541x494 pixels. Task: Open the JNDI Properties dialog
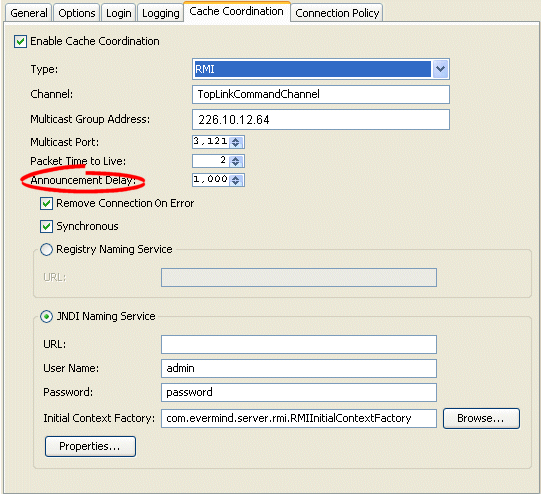tap(90, 446)
